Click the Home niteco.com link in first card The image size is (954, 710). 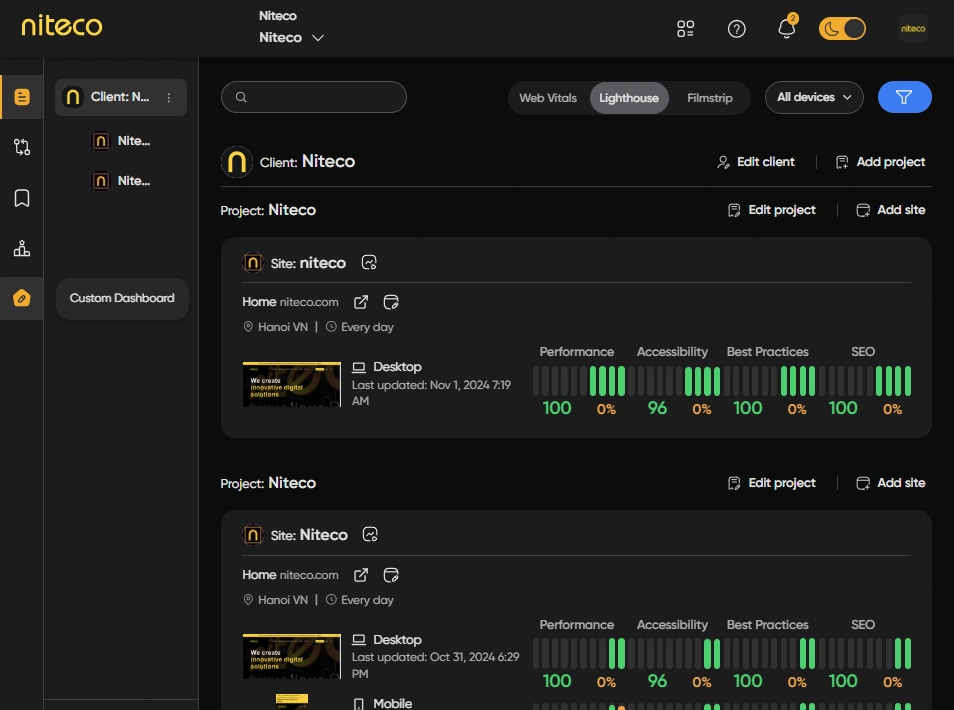[290, 302]
